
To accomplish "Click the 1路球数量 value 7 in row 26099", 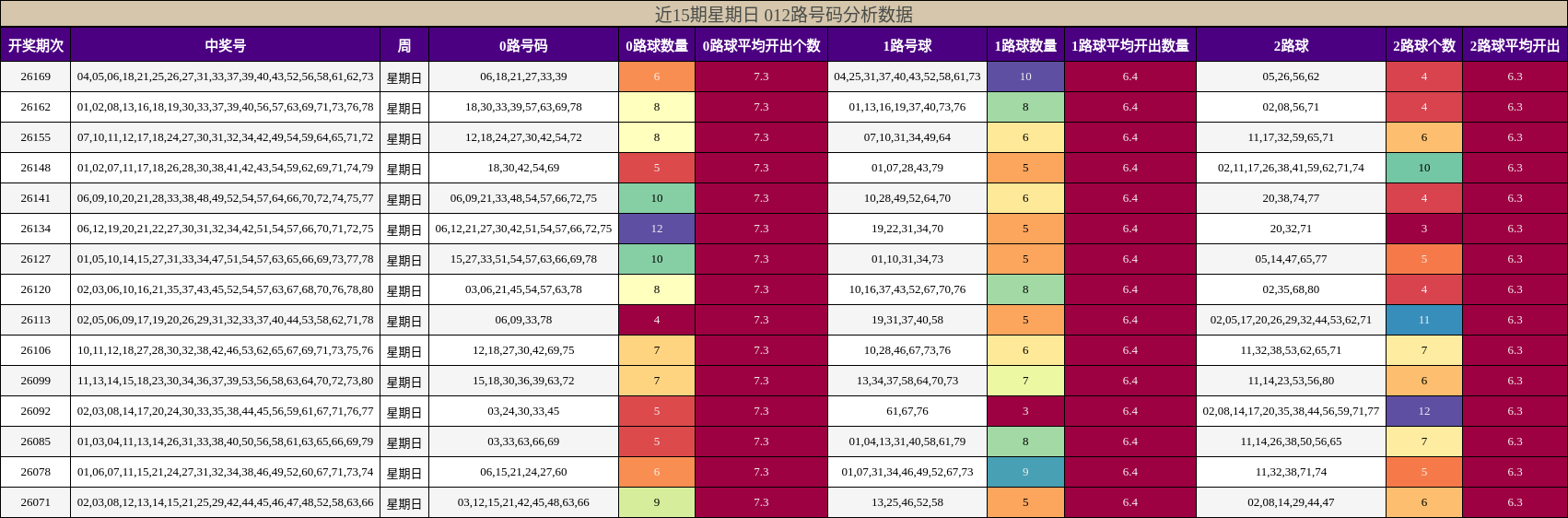I will coord(1025,381).
